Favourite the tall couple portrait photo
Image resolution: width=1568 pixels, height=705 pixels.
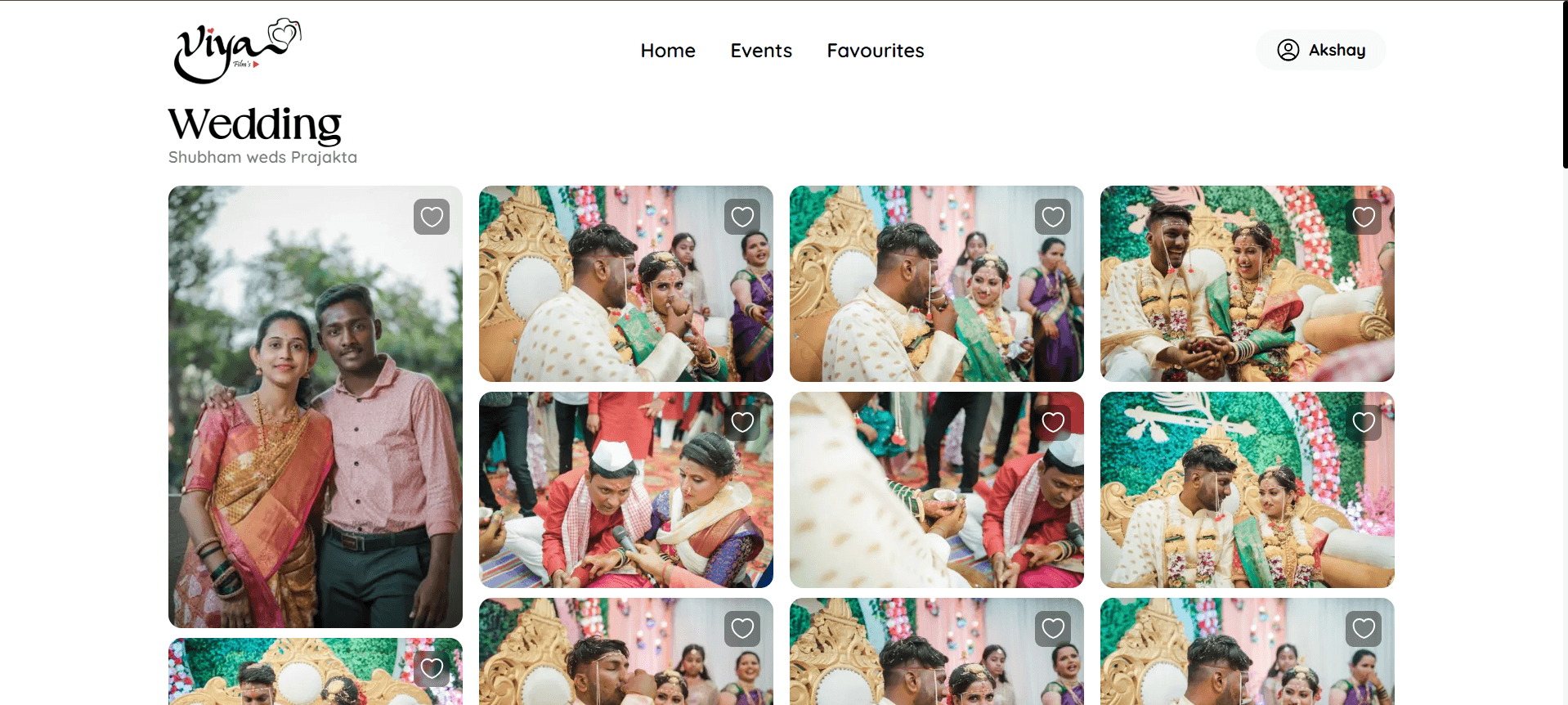coord(432,217)
